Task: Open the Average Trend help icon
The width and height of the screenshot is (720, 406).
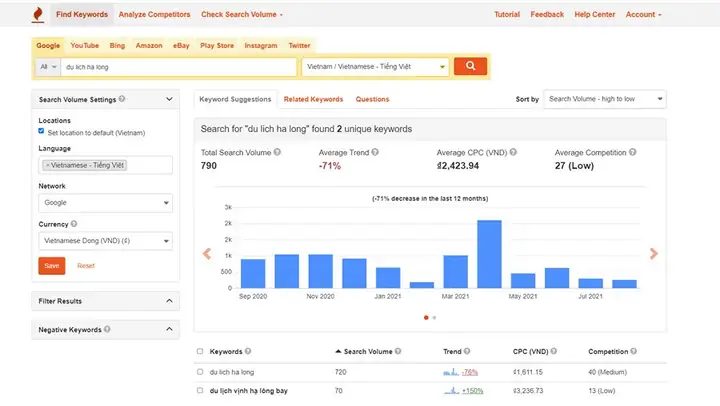Action: 375,152
